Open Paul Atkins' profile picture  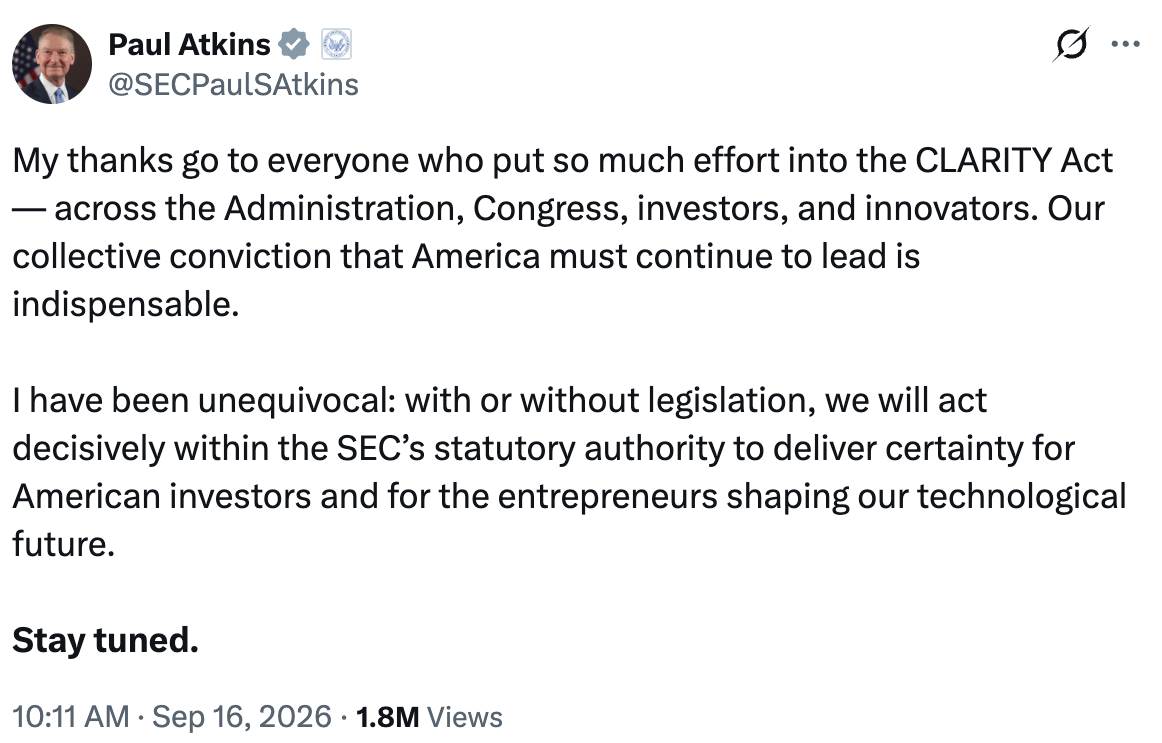point(52,64)
